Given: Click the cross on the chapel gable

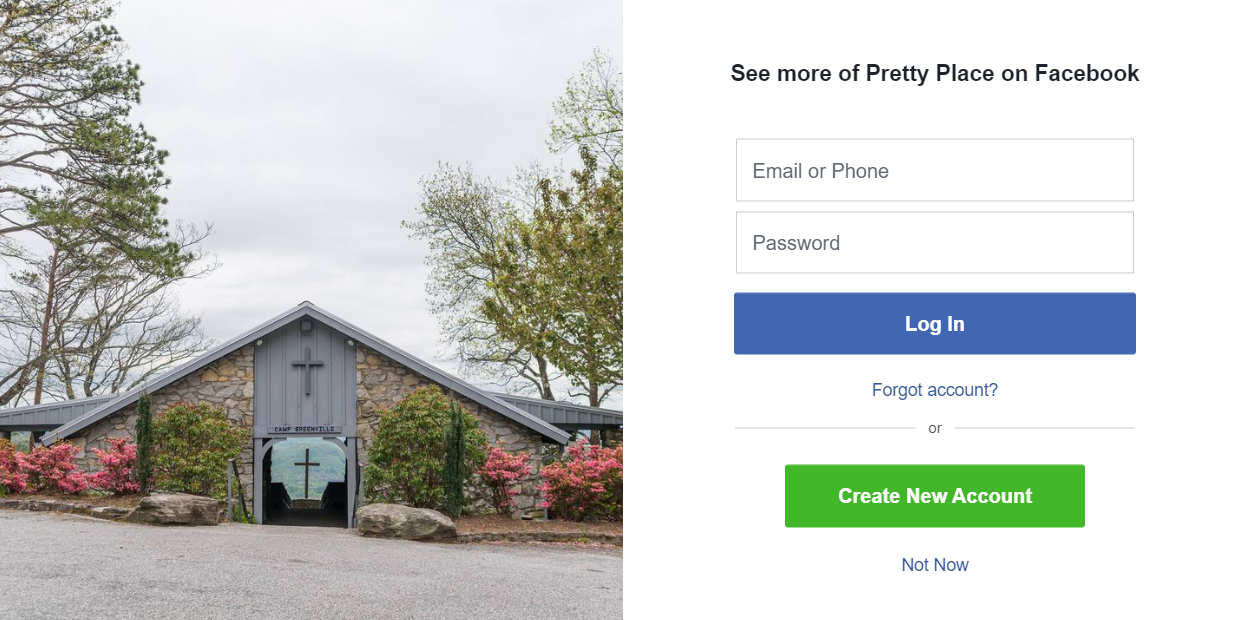Looking at the screenshot, I should click(307, 370).
